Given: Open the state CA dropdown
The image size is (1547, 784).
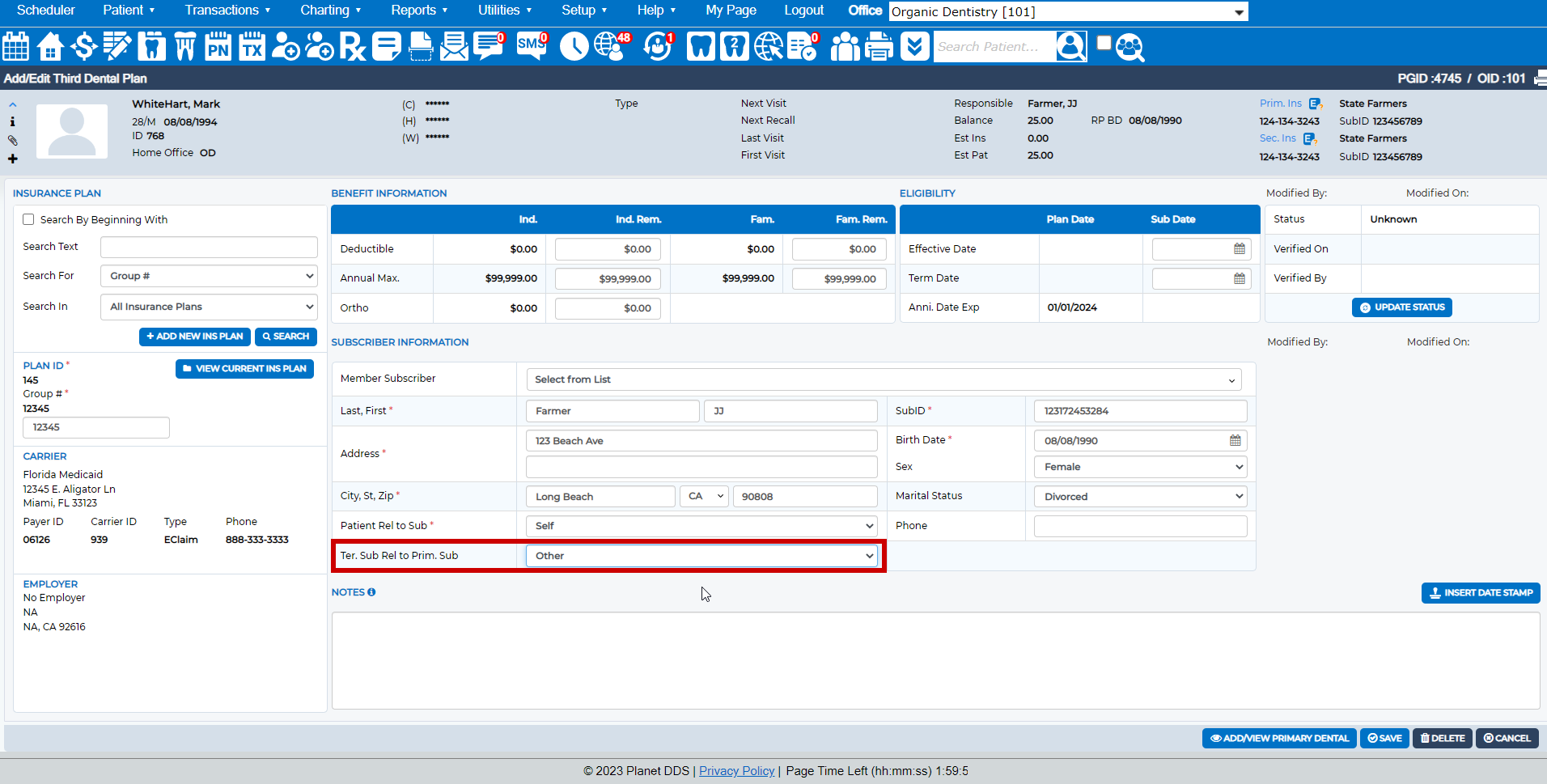Looking at the screenshot, I should (x=704, y=497).
